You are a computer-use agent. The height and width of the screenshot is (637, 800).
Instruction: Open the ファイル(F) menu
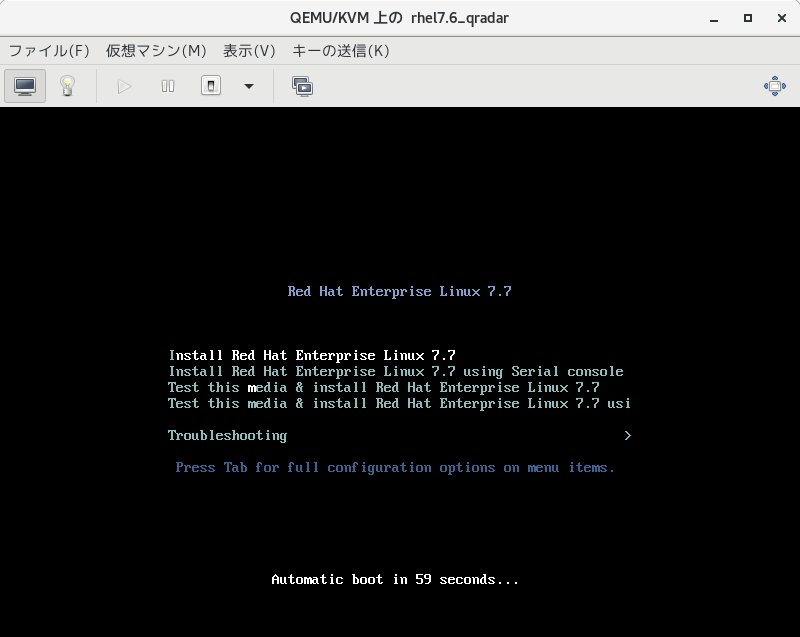coord(49,51)
